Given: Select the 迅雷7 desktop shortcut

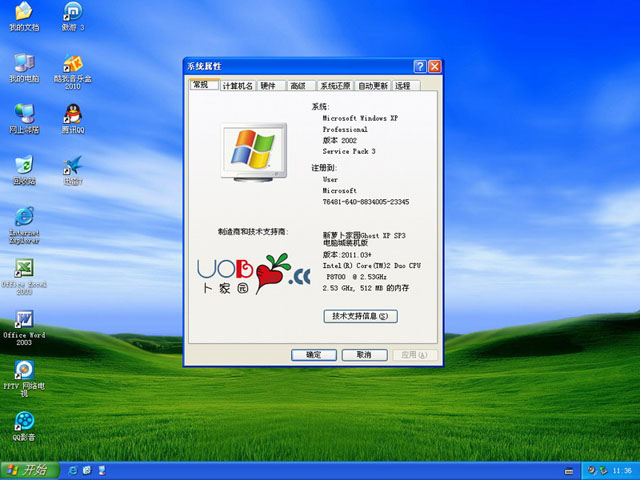Looking at the screenshot, I should point(73,170).
